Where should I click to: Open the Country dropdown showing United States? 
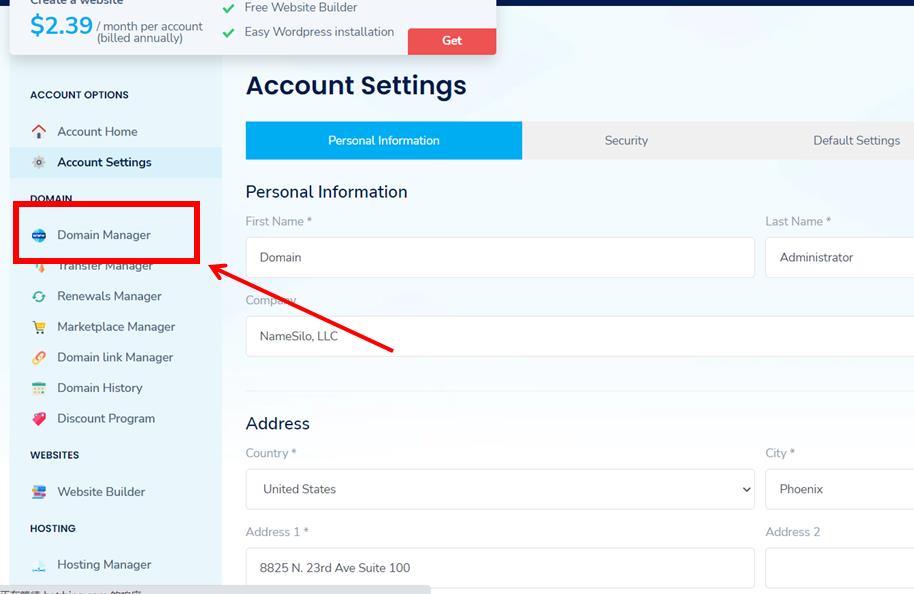[x=500, y=489]
